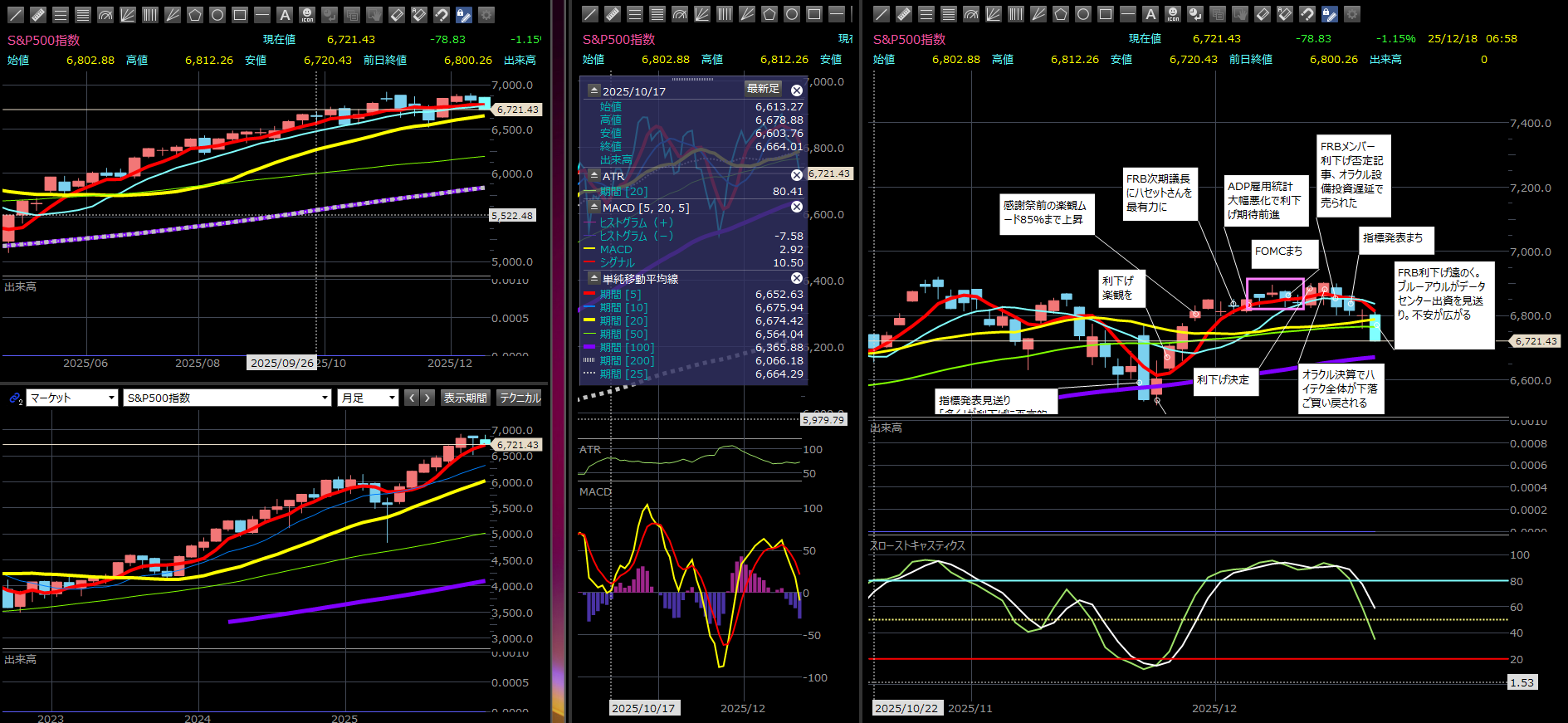Change the 月足 timeframe dropdown
The width and height of the screenshot is (1568, 723).
pyautogui.click(x=369, y=398)
